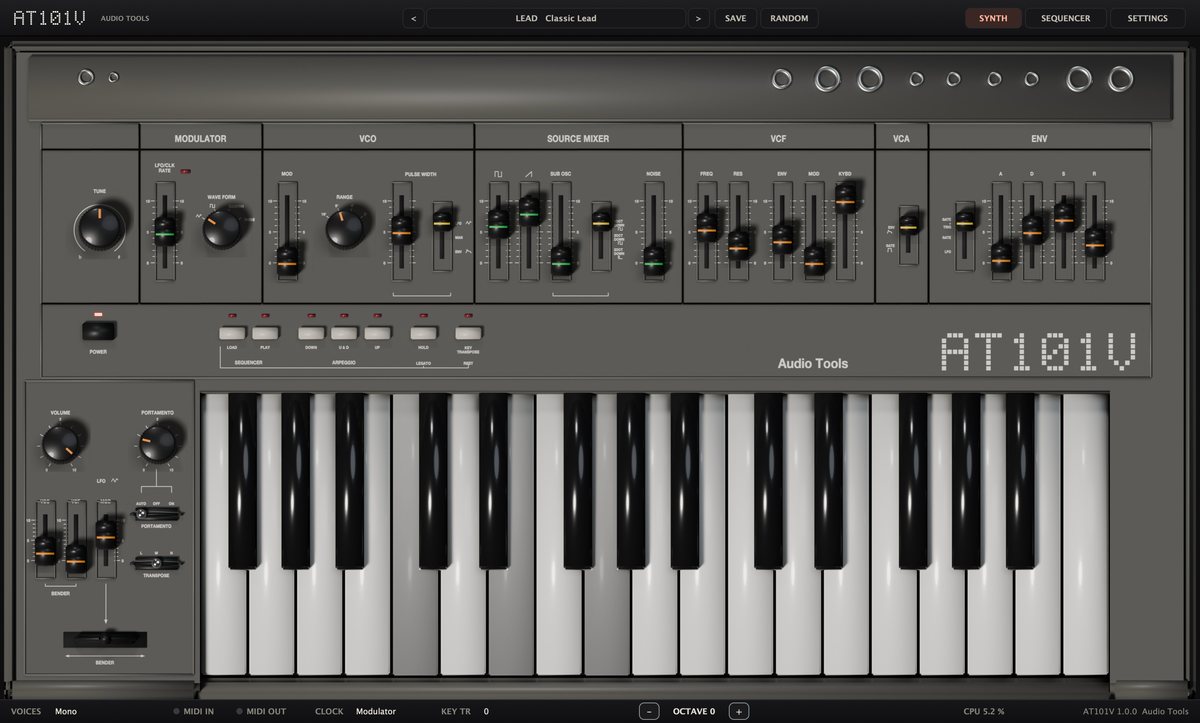Click the SAVE button
Viewport: 1200px width, 723px height.
[x=736, y=18]
